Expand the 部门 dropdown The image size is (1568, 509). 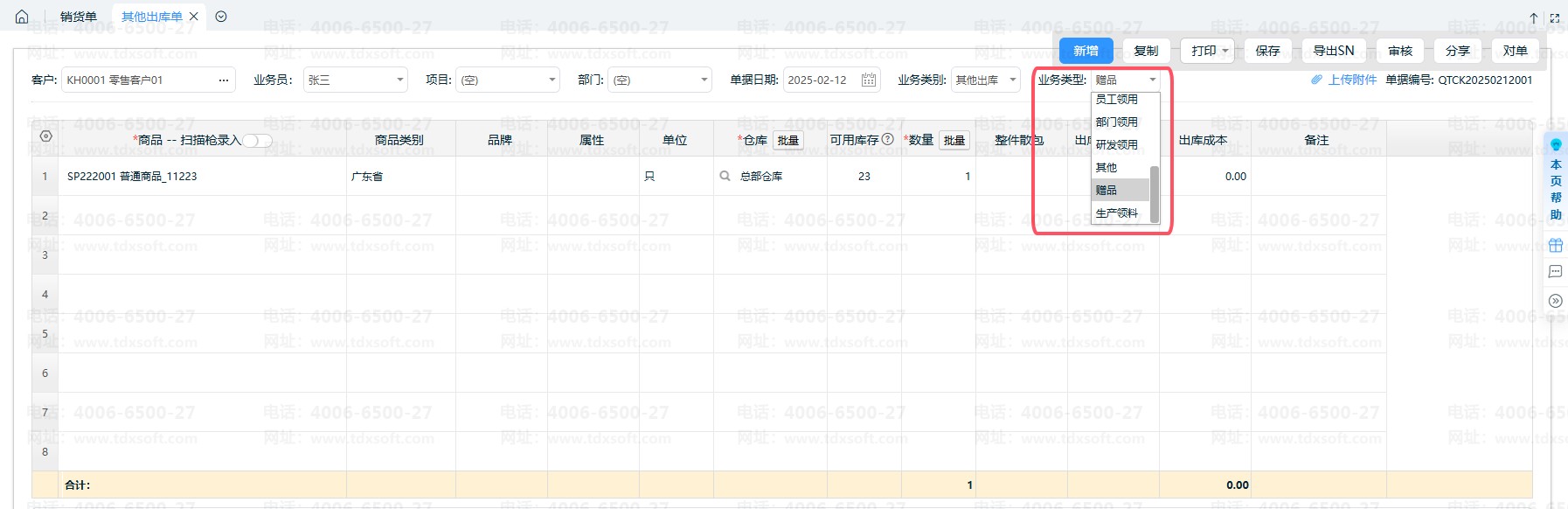[704, 80]
